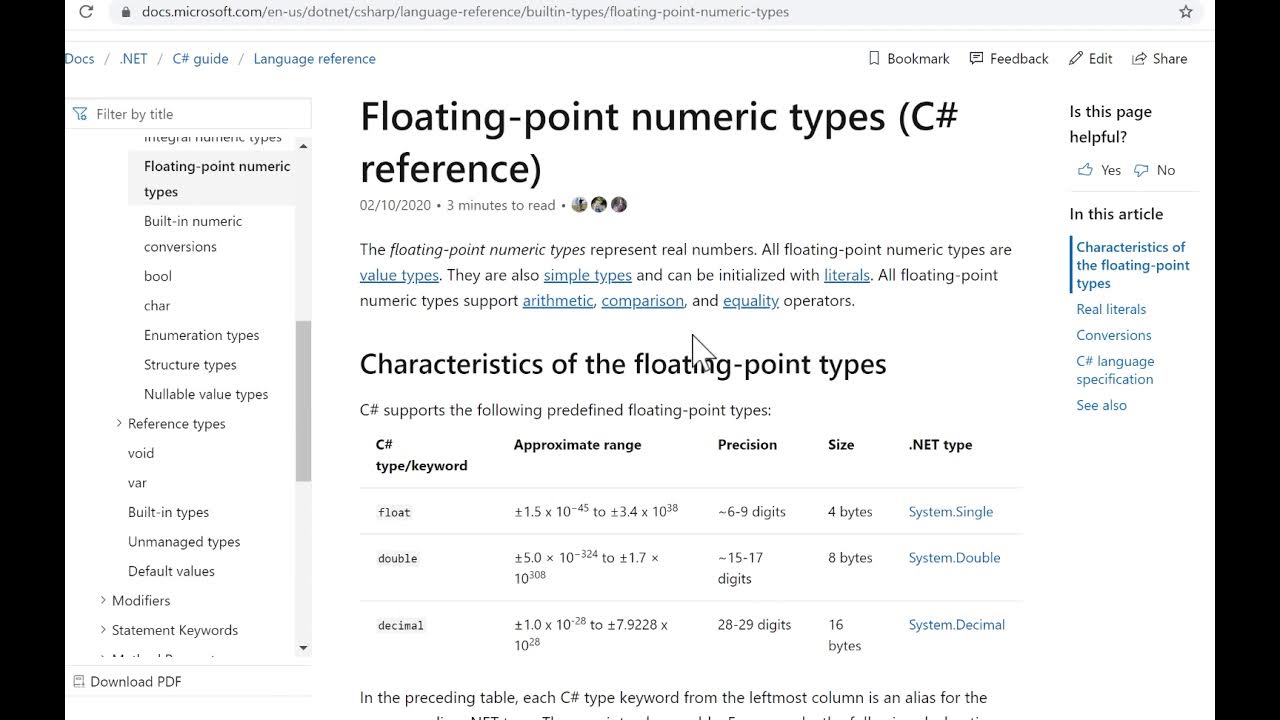Click the 8 bytes size cell
Image resolution: width=1280 pixels, height=720 pixels.
click(850, 557)
